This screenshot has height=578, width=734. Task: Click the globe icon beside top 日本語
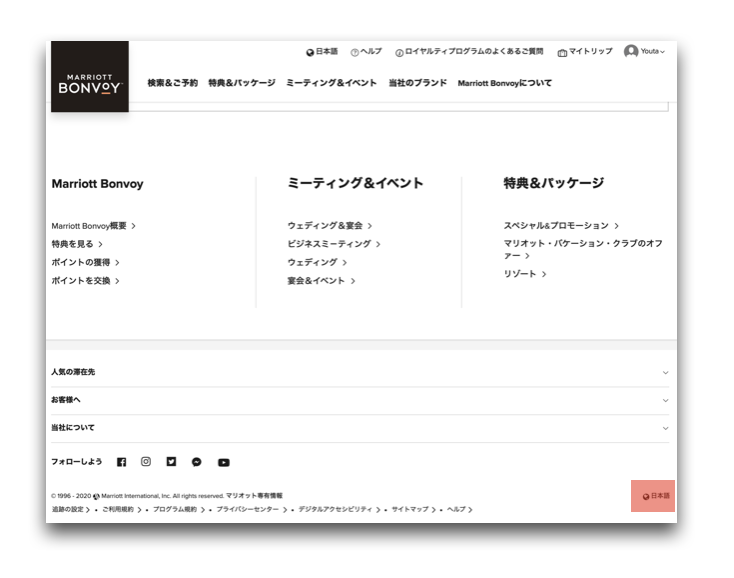pyautogui.click(x=310, y=52)
